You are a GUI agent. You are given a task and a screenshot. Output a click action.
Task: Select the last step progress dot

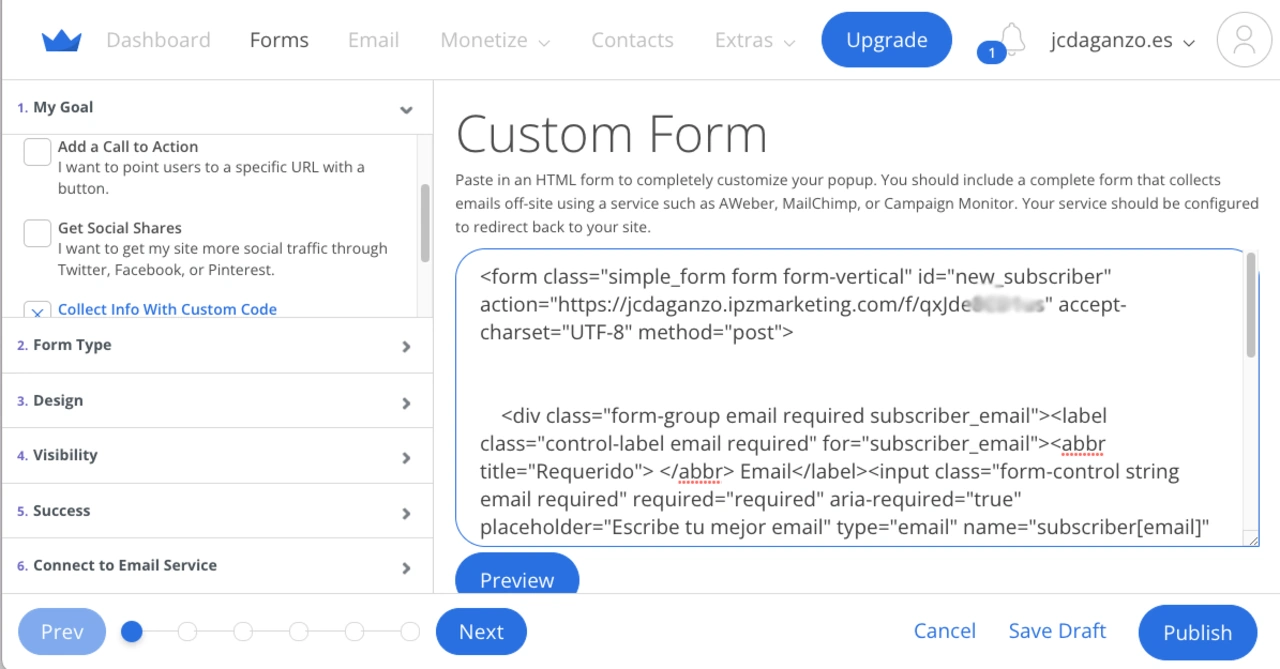click(x=410, y=631)
